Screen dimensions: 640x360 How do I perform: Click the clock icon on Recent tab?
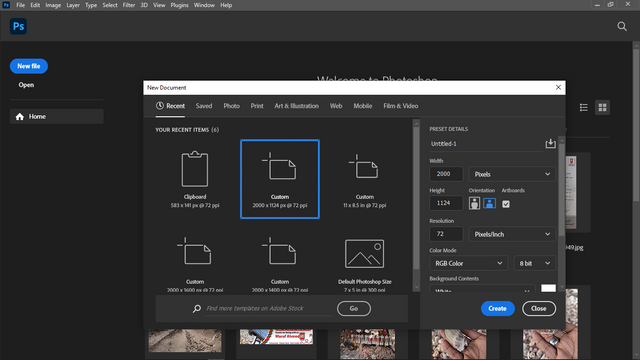(160, 106)
